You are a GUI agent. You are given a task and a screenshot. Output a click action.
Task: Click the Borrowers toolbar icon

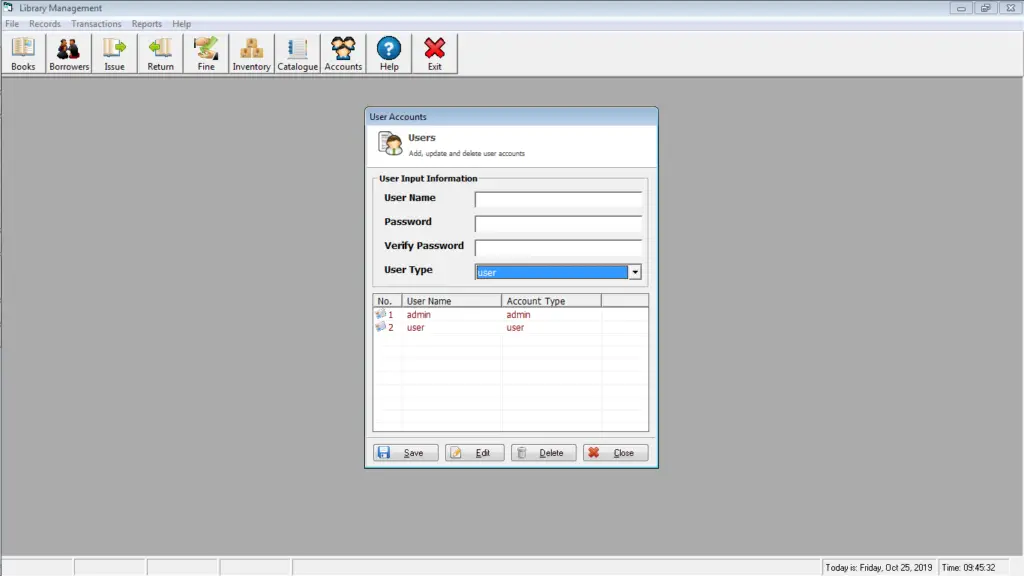(68, 52)
